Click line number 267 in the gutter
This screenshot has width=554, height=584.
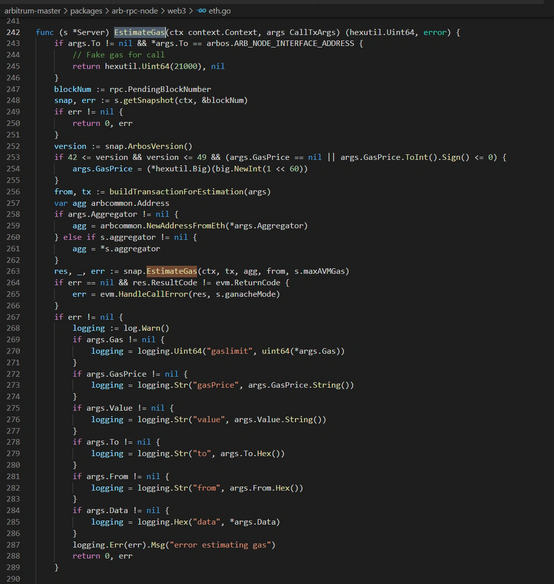point(13,317)
